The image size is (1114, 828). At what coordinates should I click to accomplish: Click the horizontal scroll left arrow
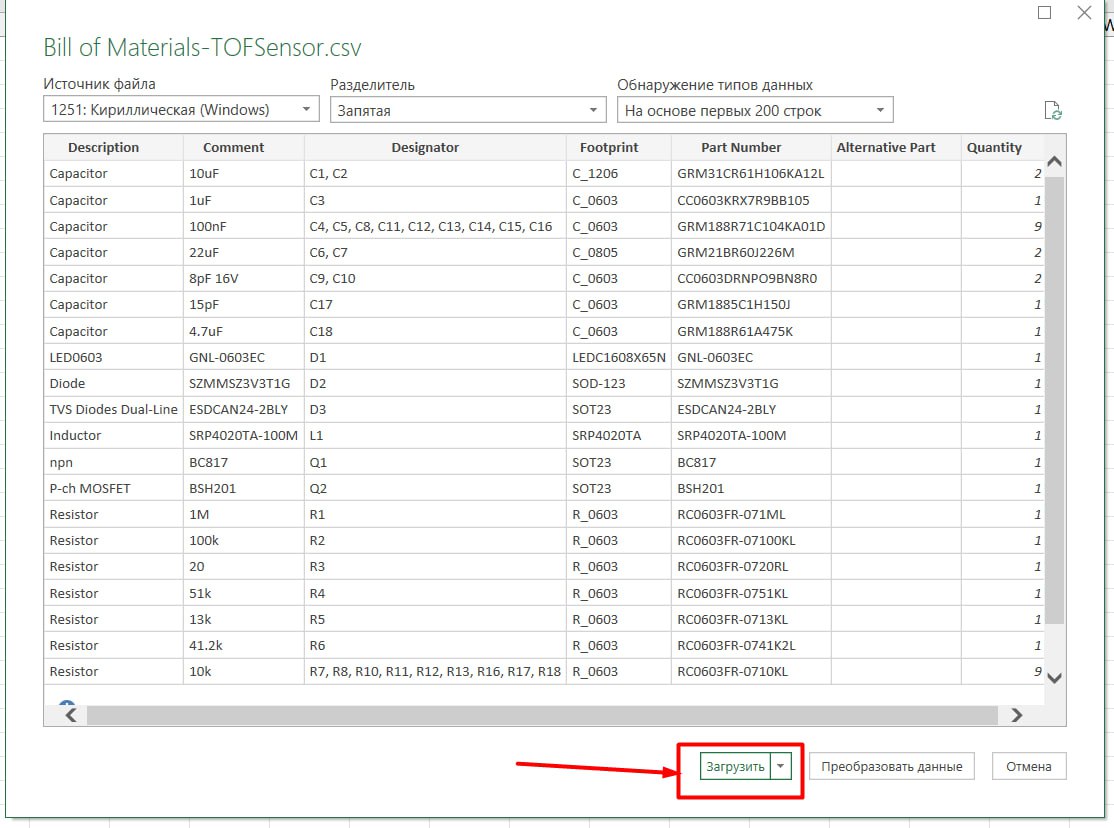(70, 715)
